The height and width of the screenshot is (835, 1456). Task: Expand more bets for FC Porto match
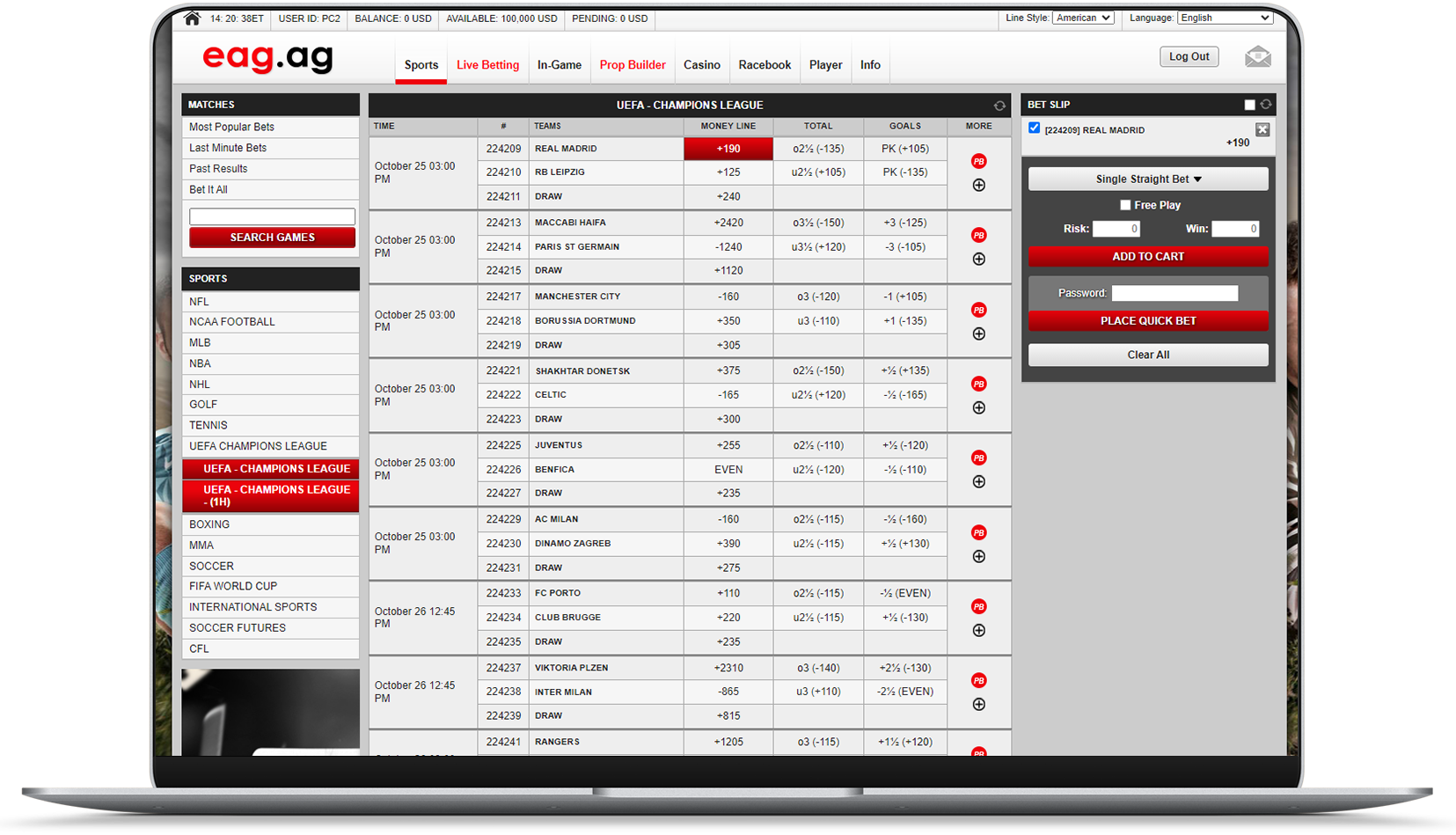[978, 631]
